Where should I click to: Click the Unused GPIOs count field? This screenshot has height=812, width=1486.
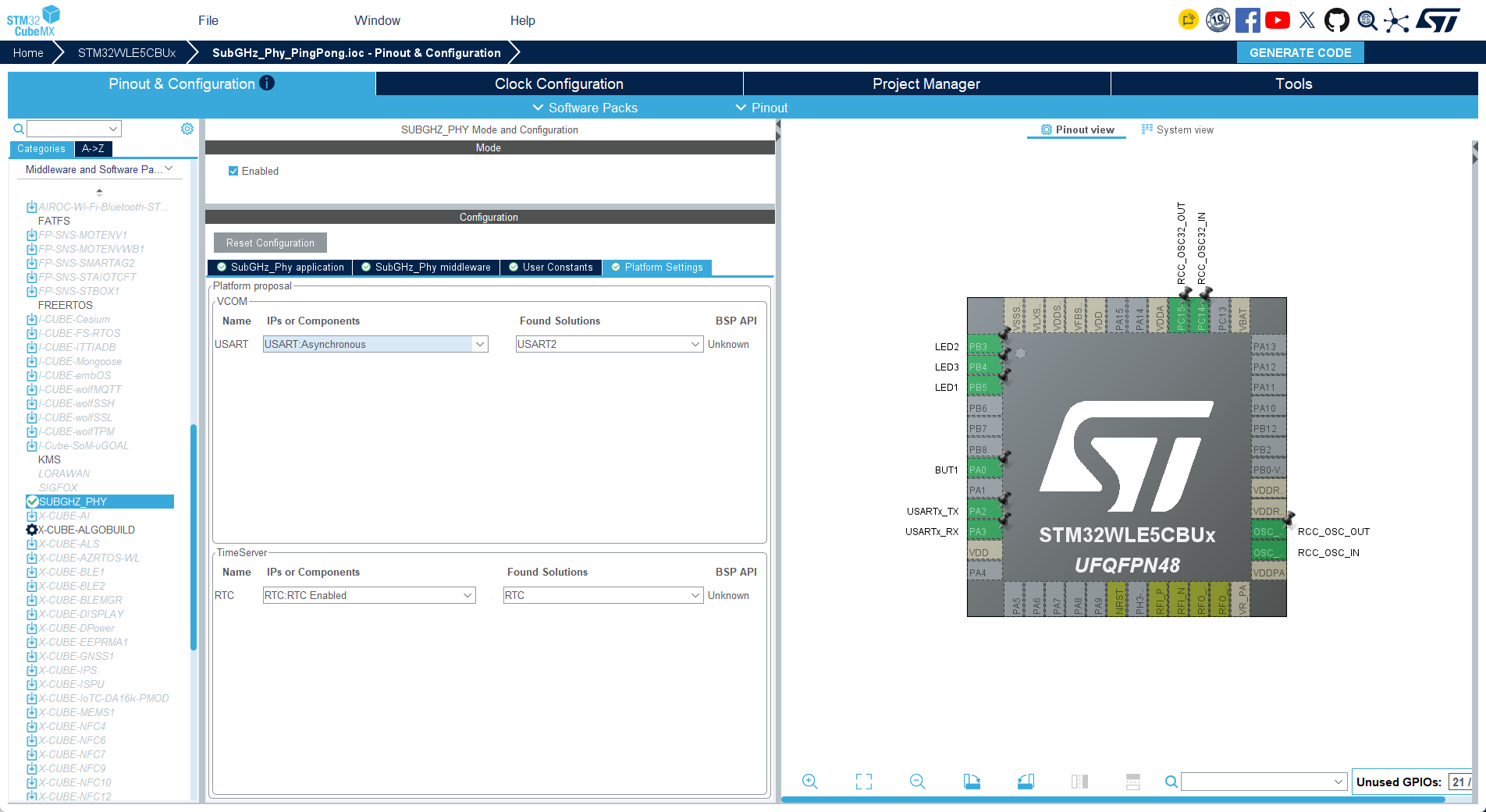tap(1460, 782)
